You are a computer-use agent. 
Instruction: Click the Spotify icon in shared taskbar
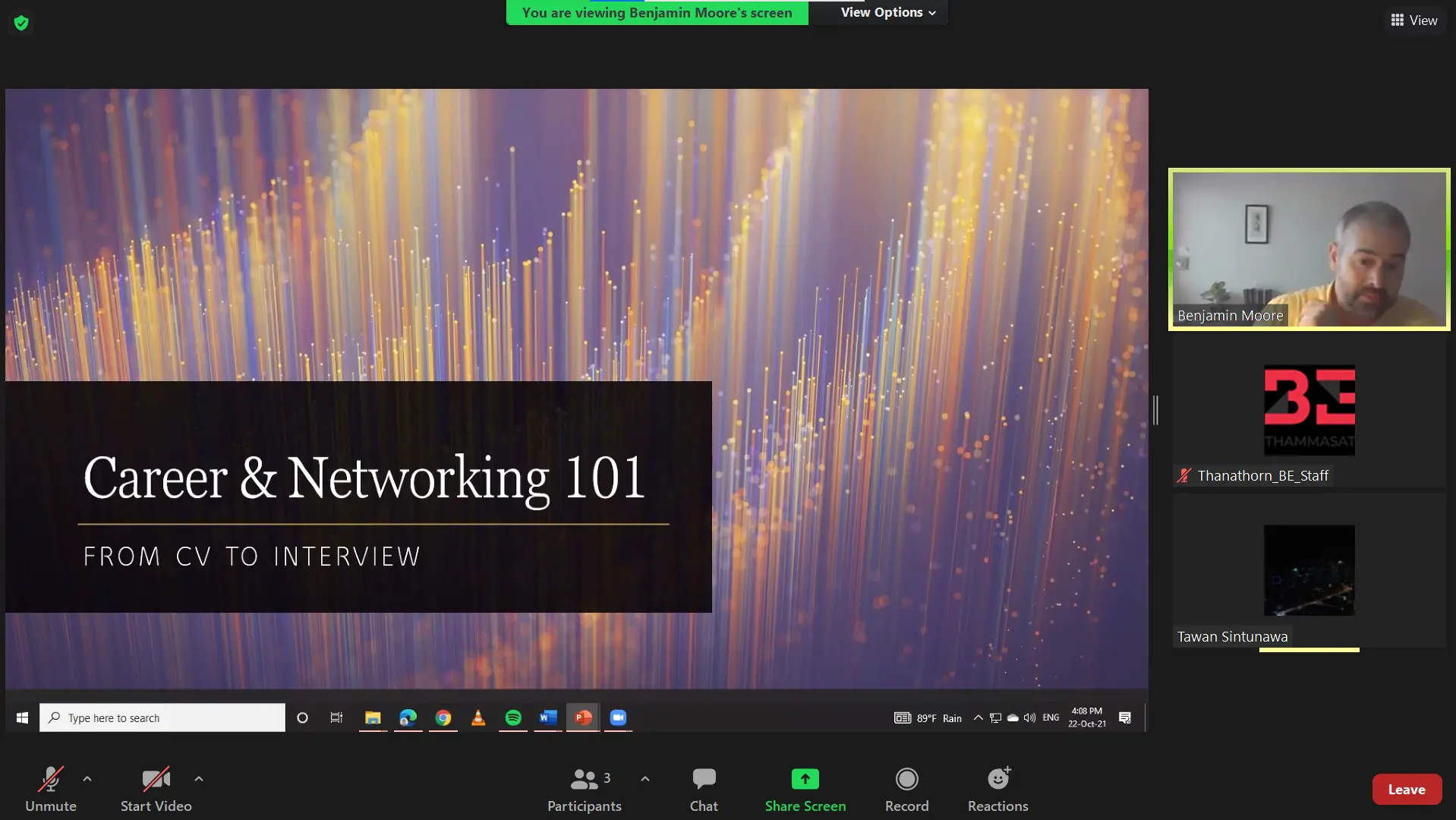coord(513,717)
